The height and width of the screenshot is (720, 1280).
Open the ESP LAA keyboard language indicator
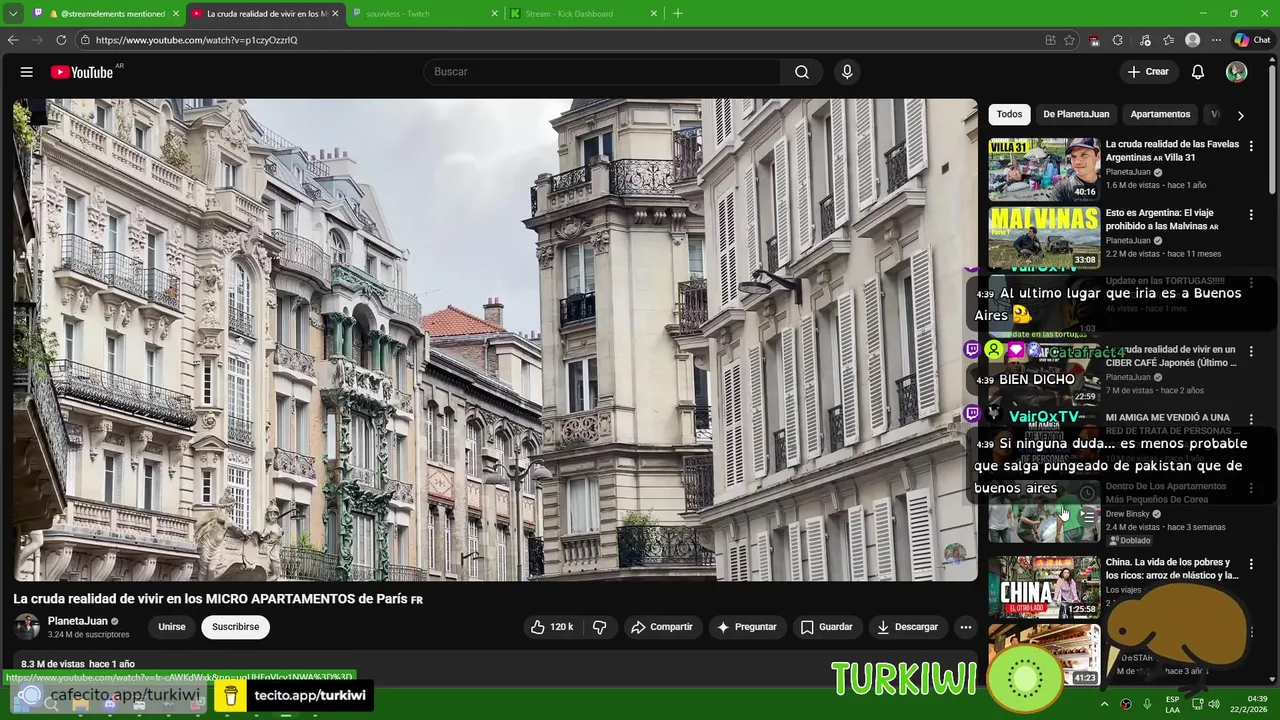1172,704
